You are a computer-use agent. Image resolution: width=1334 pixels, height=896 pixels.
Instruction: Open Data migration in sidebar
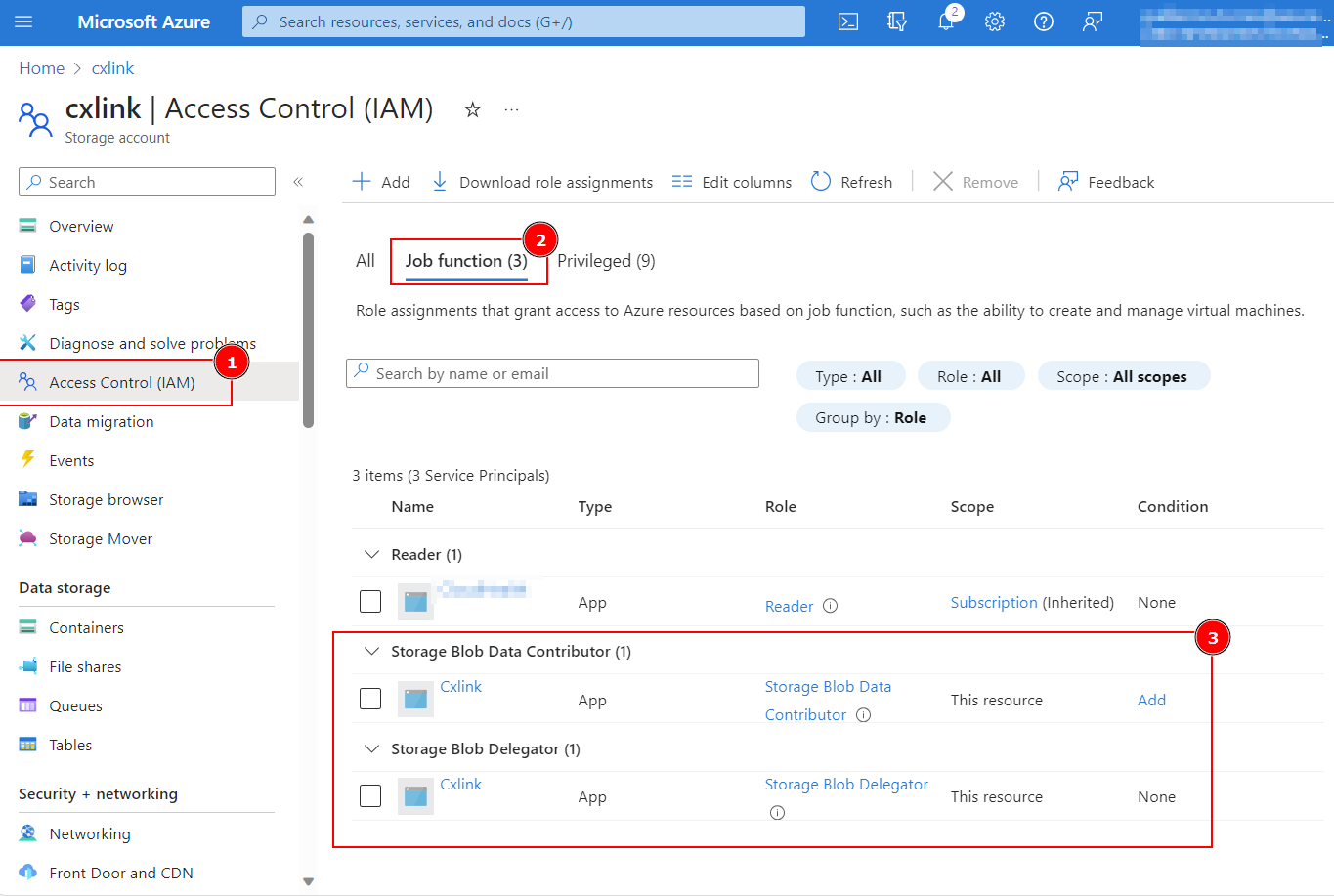[102, 421]
